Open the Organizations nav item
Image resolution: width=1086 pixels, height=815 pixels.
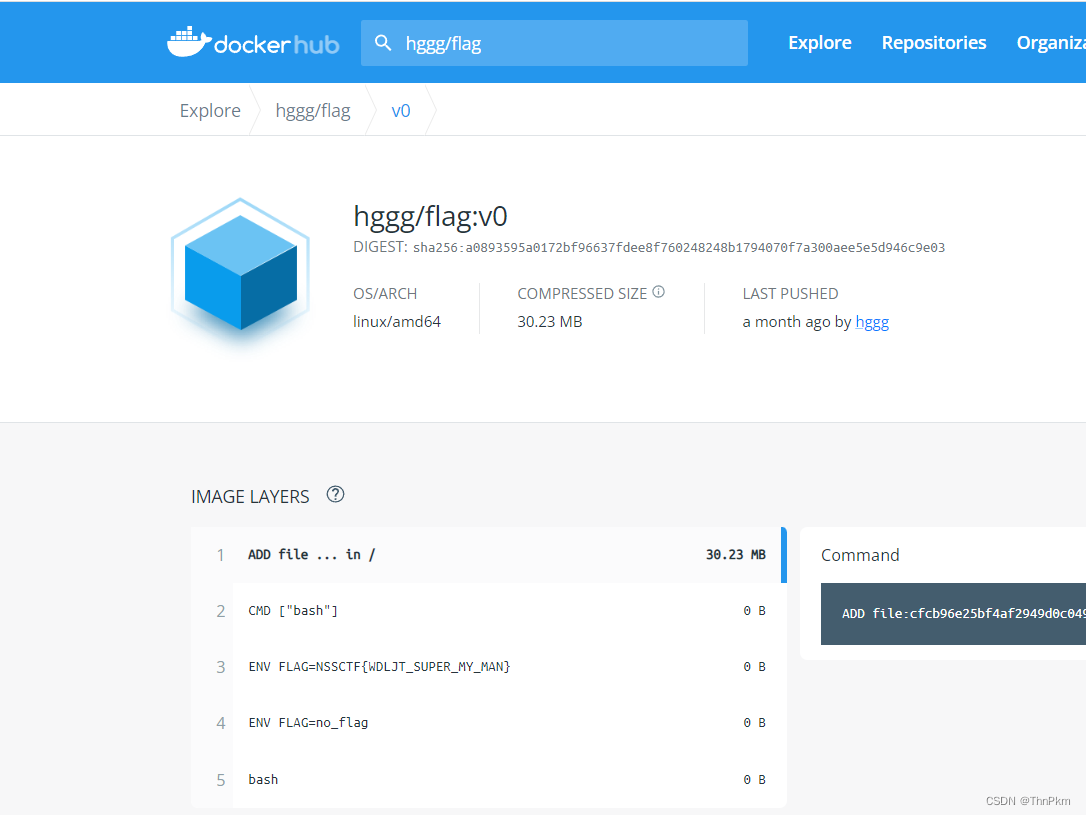(x=1051, y=43)
